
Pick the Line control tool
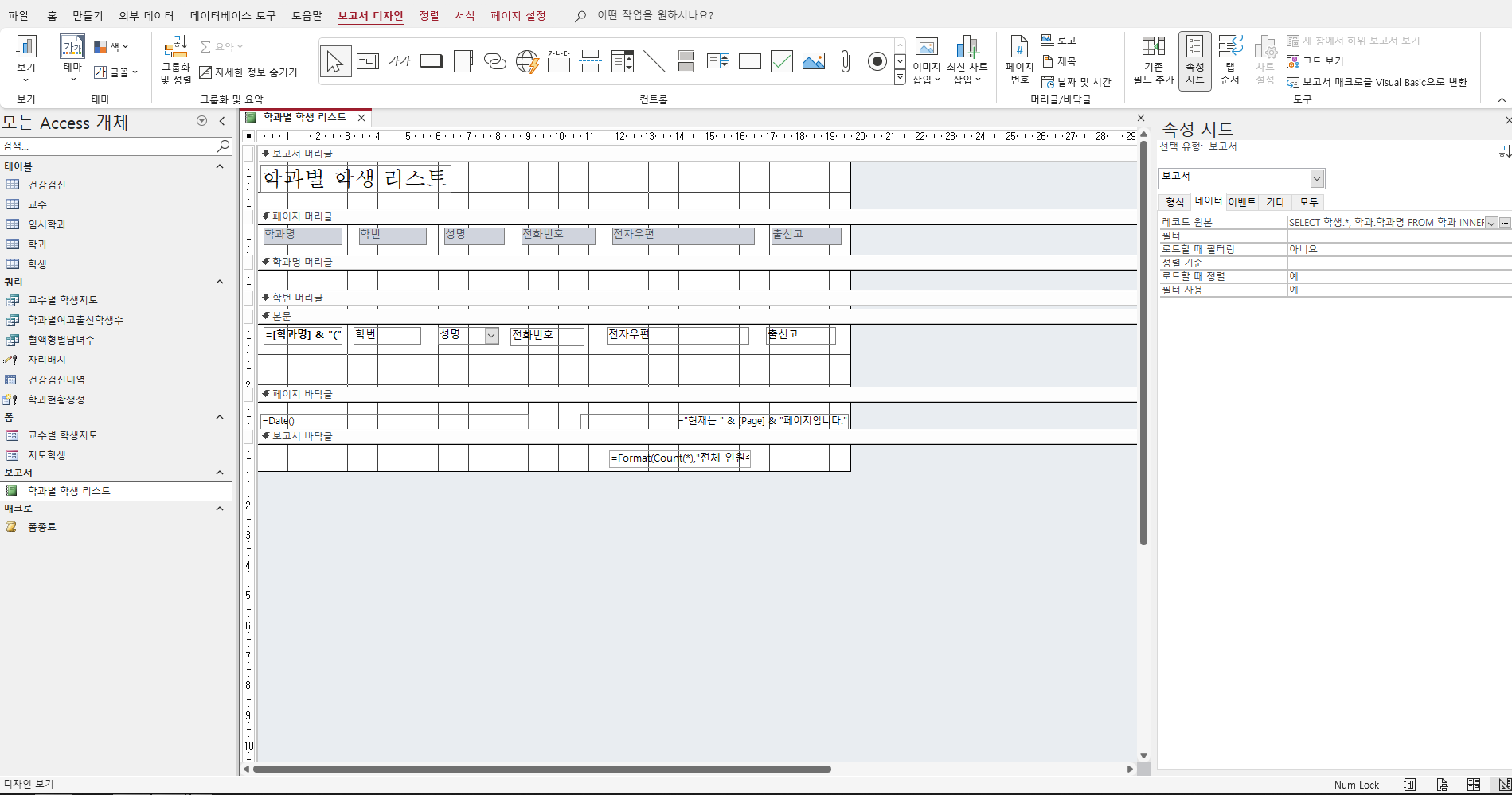654,61
